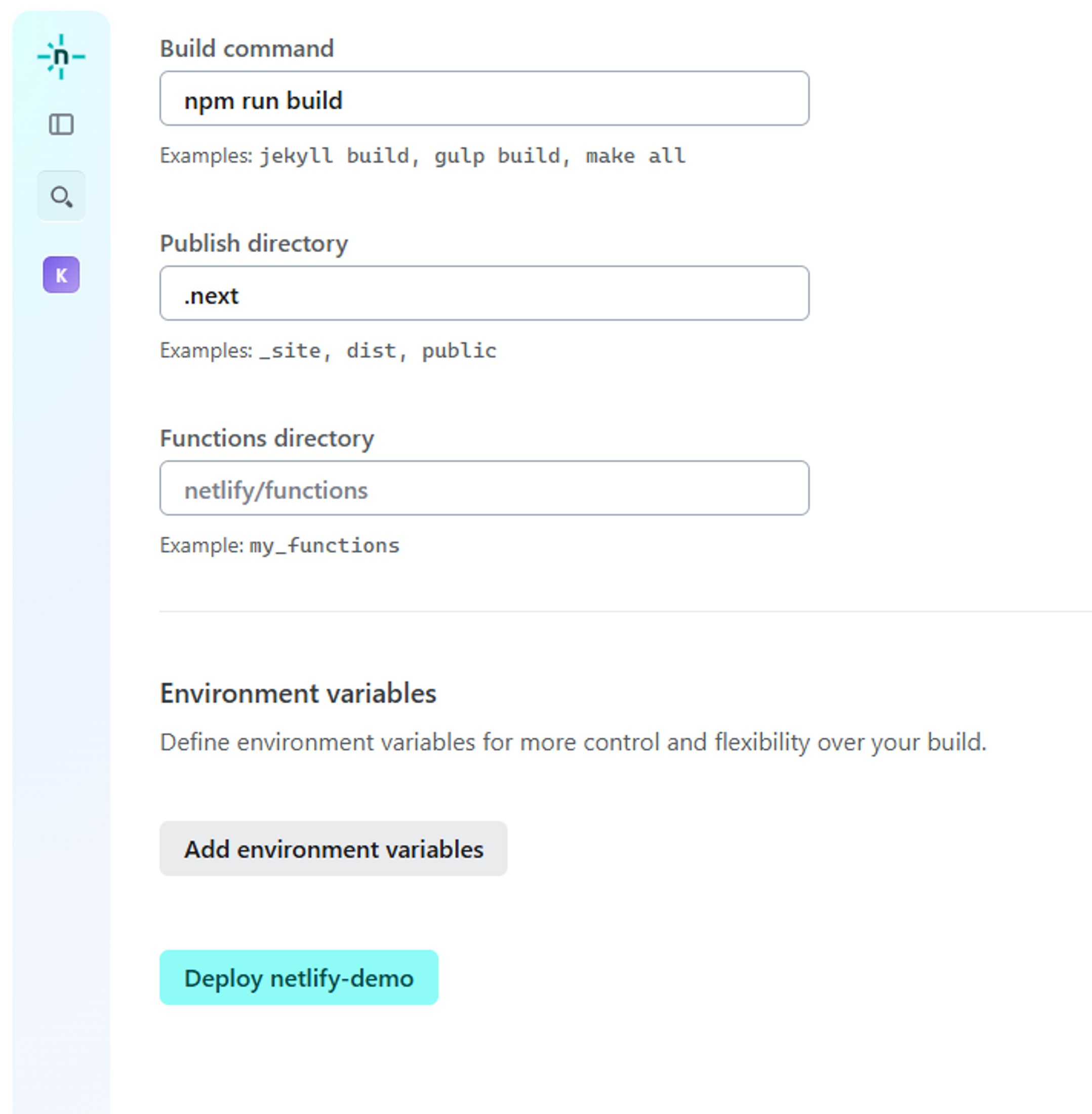
Task: Click the split-panel icon below the logo
Action: (61, 124)
